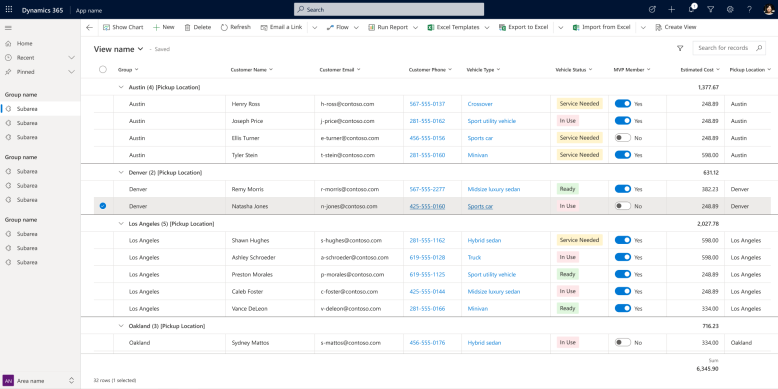This screenshot has height=389, width=778.
Task: Open Remy Morris phone link 567-555-2277
Action: [x=427, y=189]
